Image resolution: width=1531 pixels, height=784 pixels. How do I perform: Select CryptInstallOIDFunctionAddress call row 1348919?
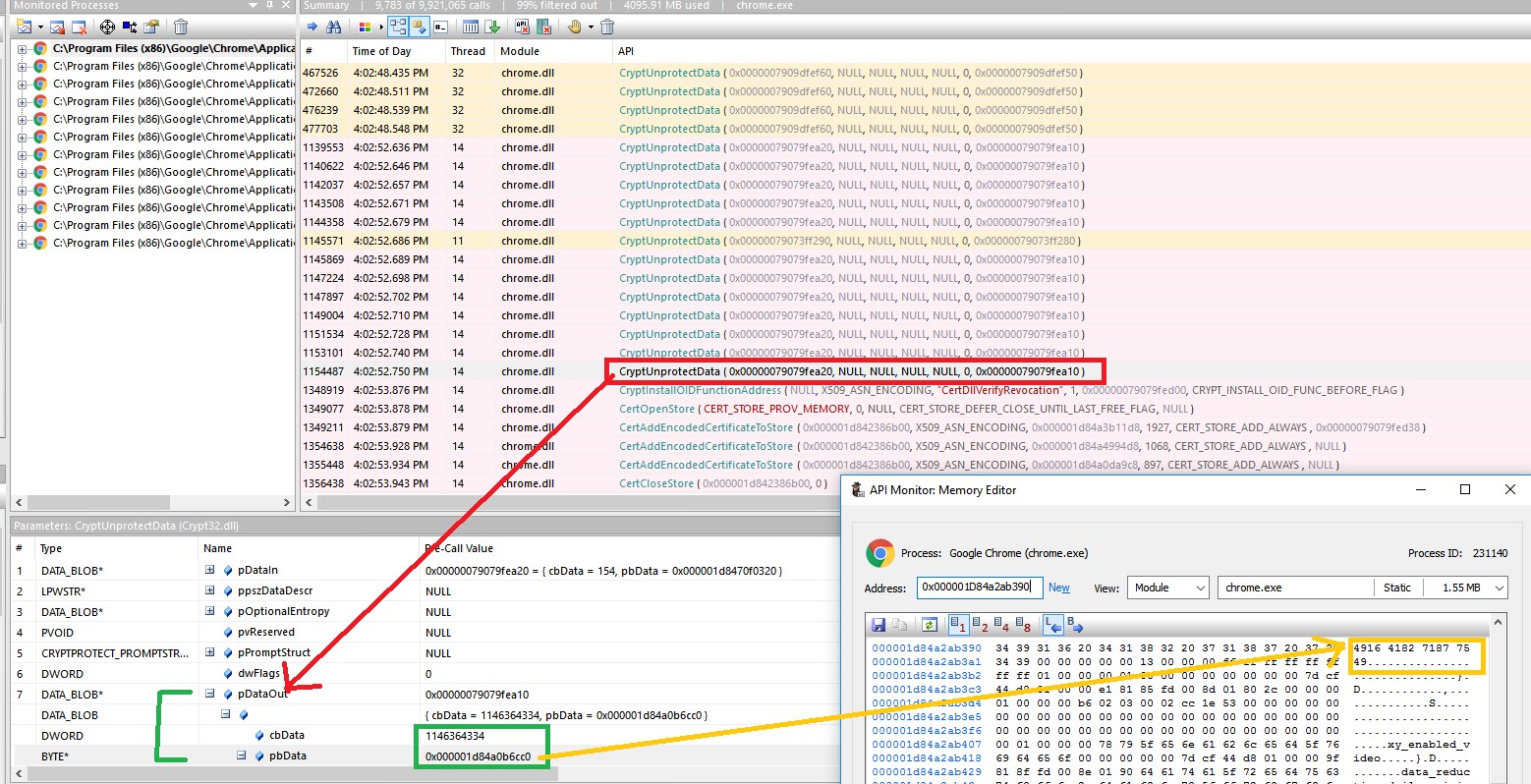tap(915, 390)
